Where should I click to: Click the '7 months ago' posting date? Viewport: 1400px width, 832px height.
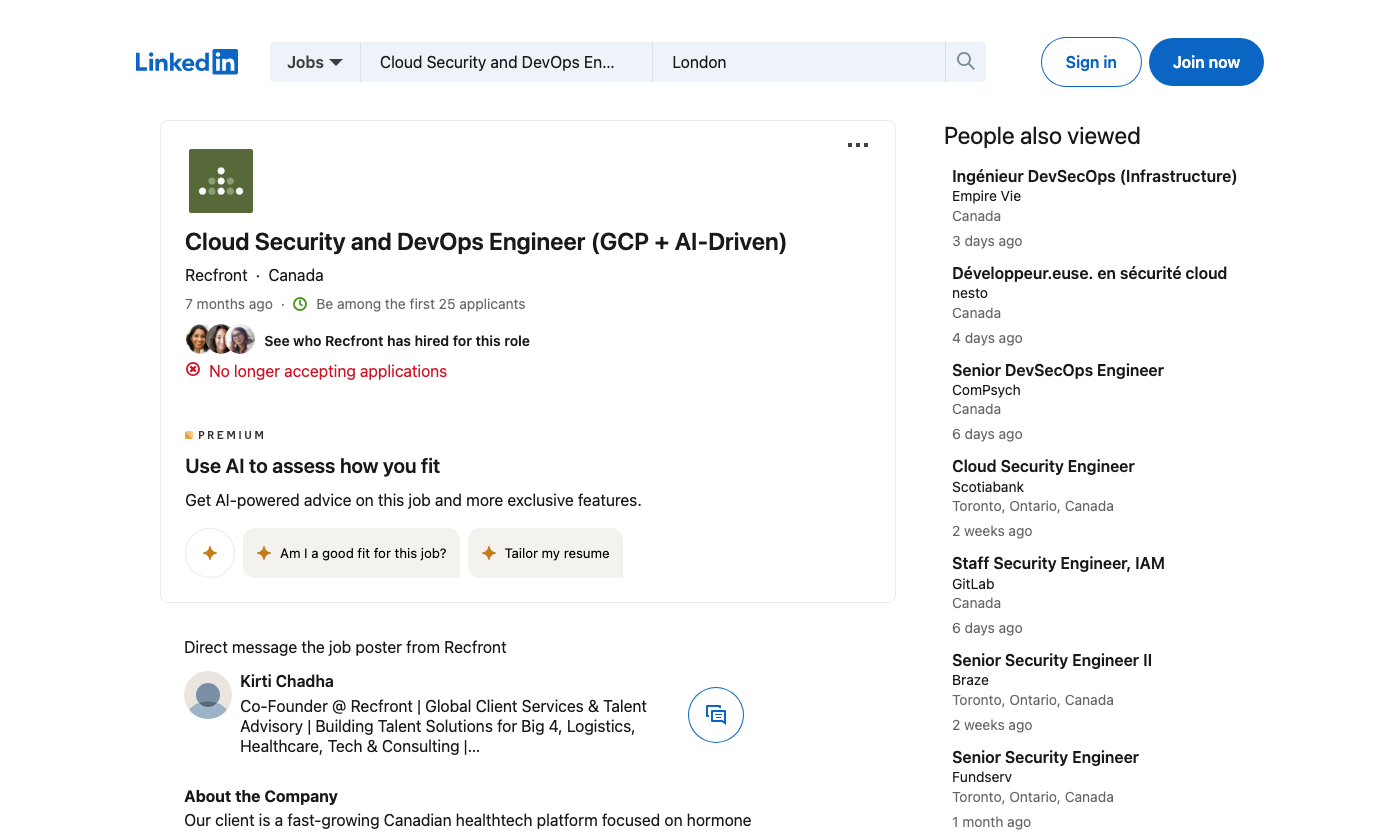(229, 304)
